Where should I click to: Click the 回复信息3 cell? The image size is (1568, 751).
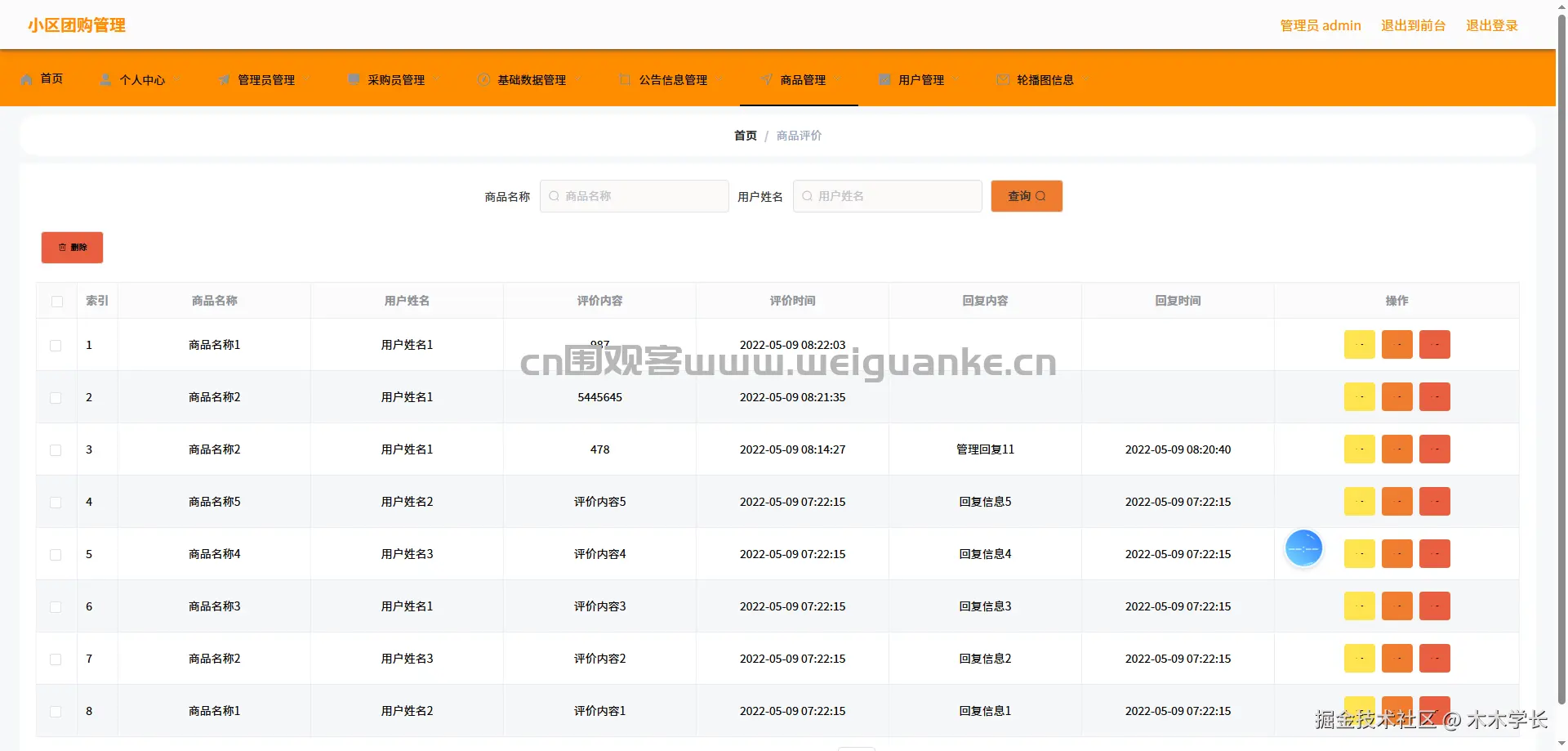[985, 606]
